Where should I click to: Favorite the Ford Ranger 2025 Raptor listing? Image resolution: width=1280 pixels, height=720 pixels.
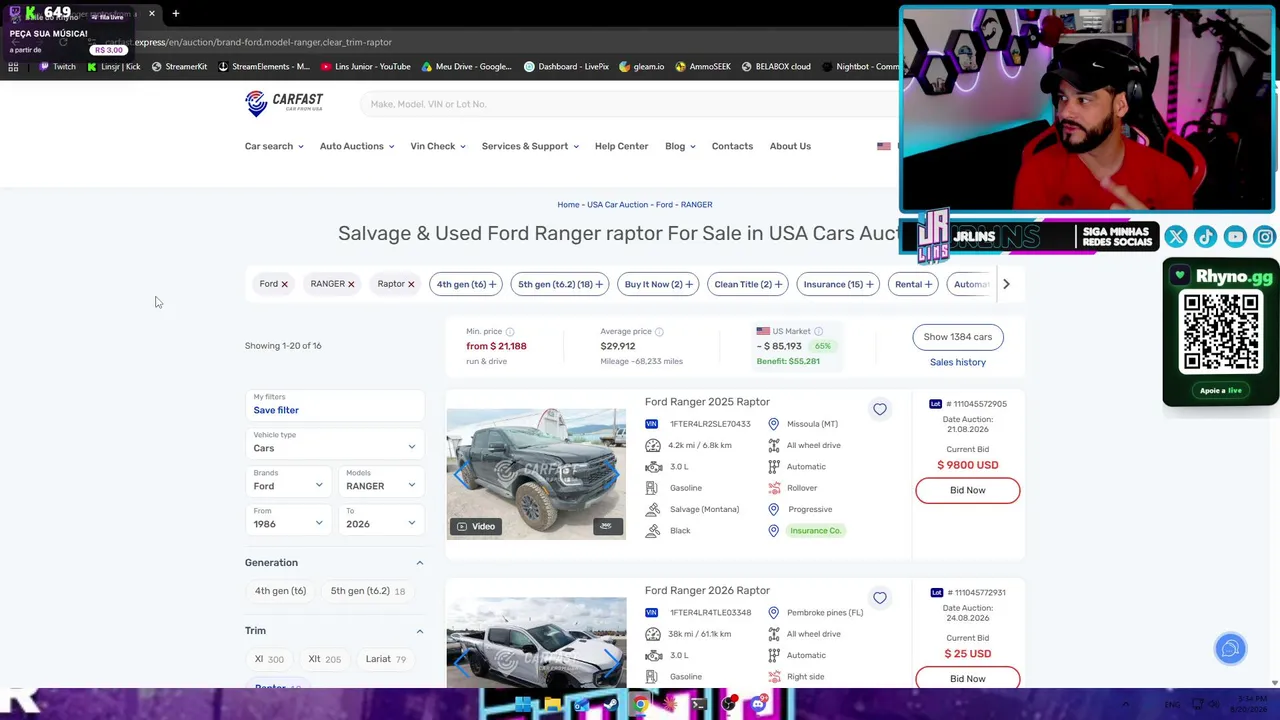[x=880, y=409]
